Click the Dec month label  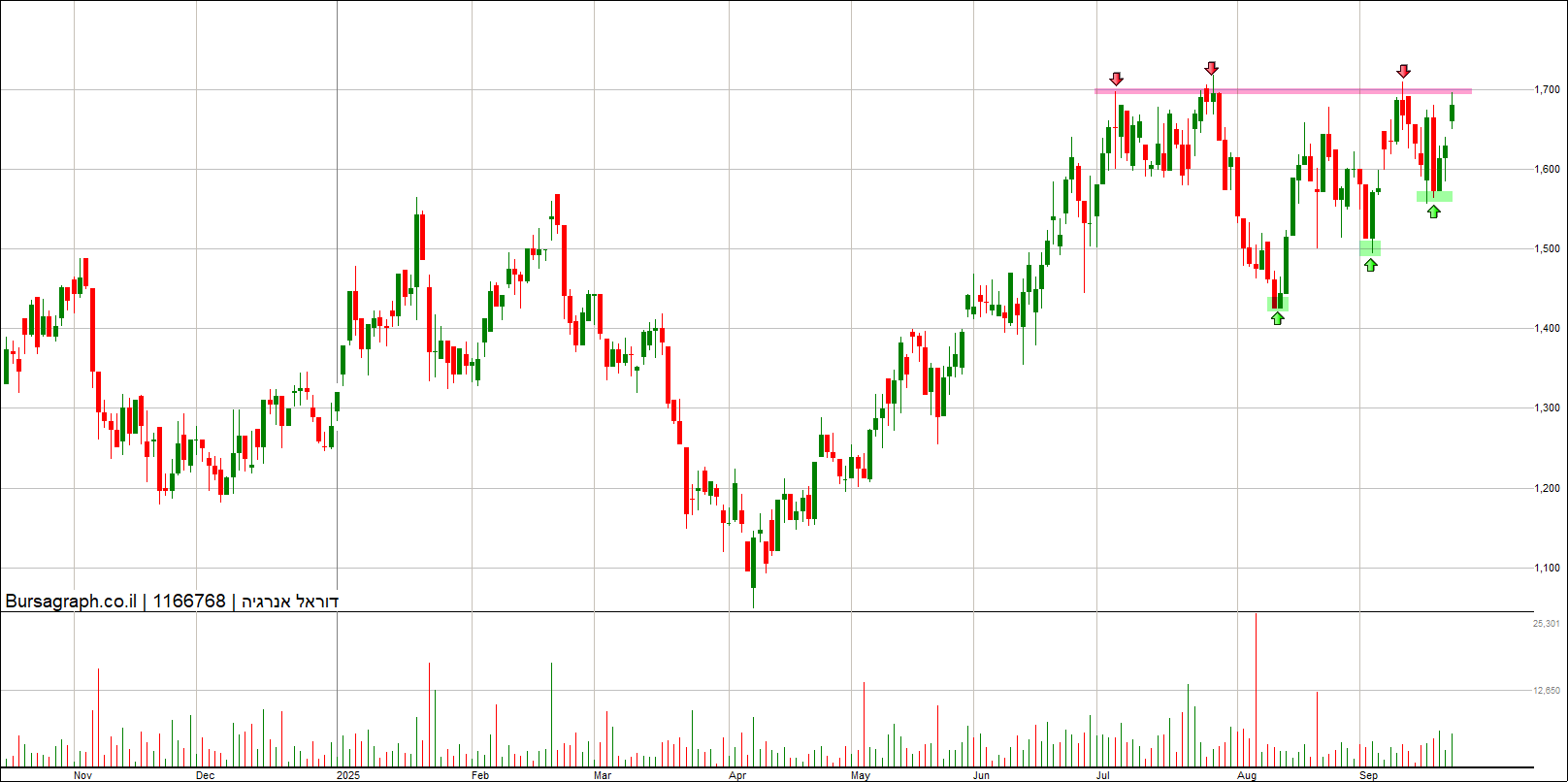point(205,775)
